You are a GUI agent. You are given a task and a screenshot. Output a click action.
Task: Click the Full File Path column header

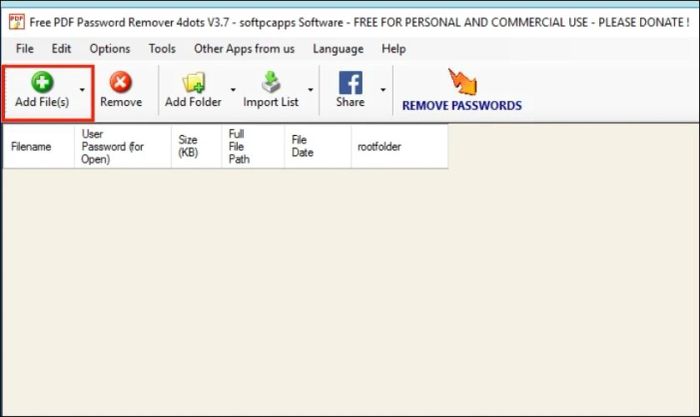pos(253,146)
